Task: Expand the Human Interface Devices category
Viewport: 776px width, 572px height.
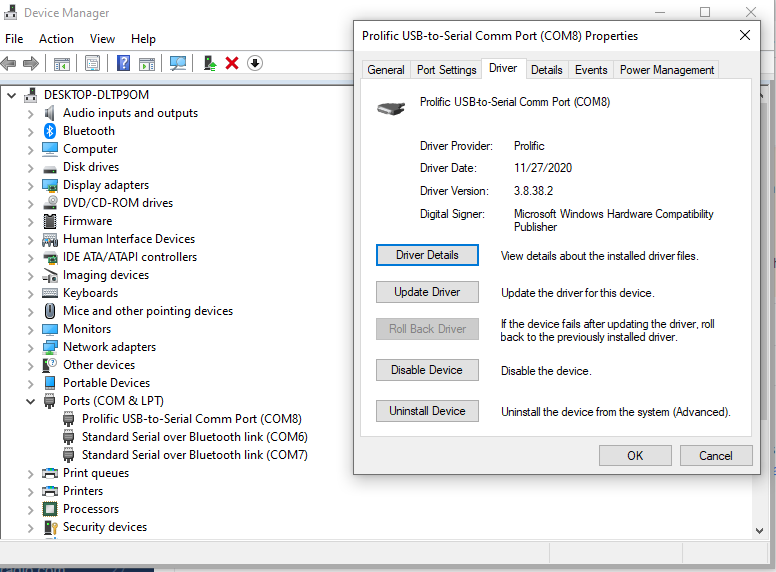Action: [x=31, y=239]
